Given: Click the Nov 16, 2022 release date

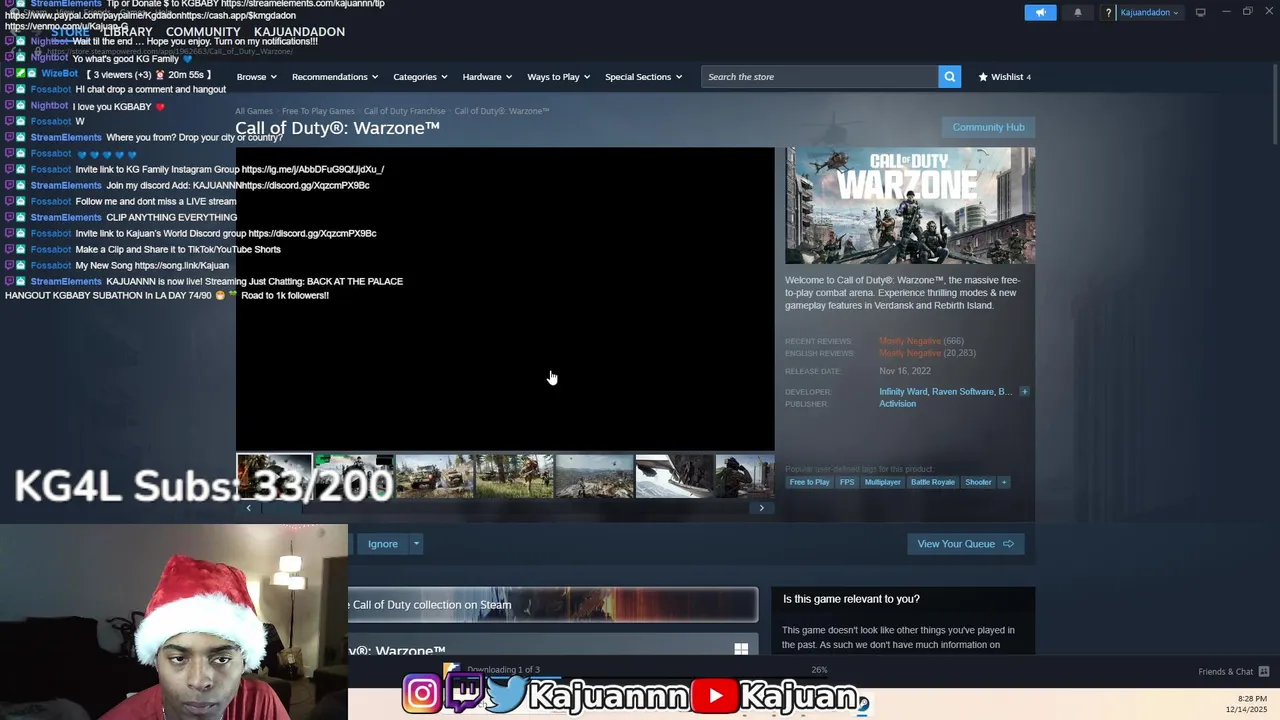Looking at the screenshot, I should 905,371.
